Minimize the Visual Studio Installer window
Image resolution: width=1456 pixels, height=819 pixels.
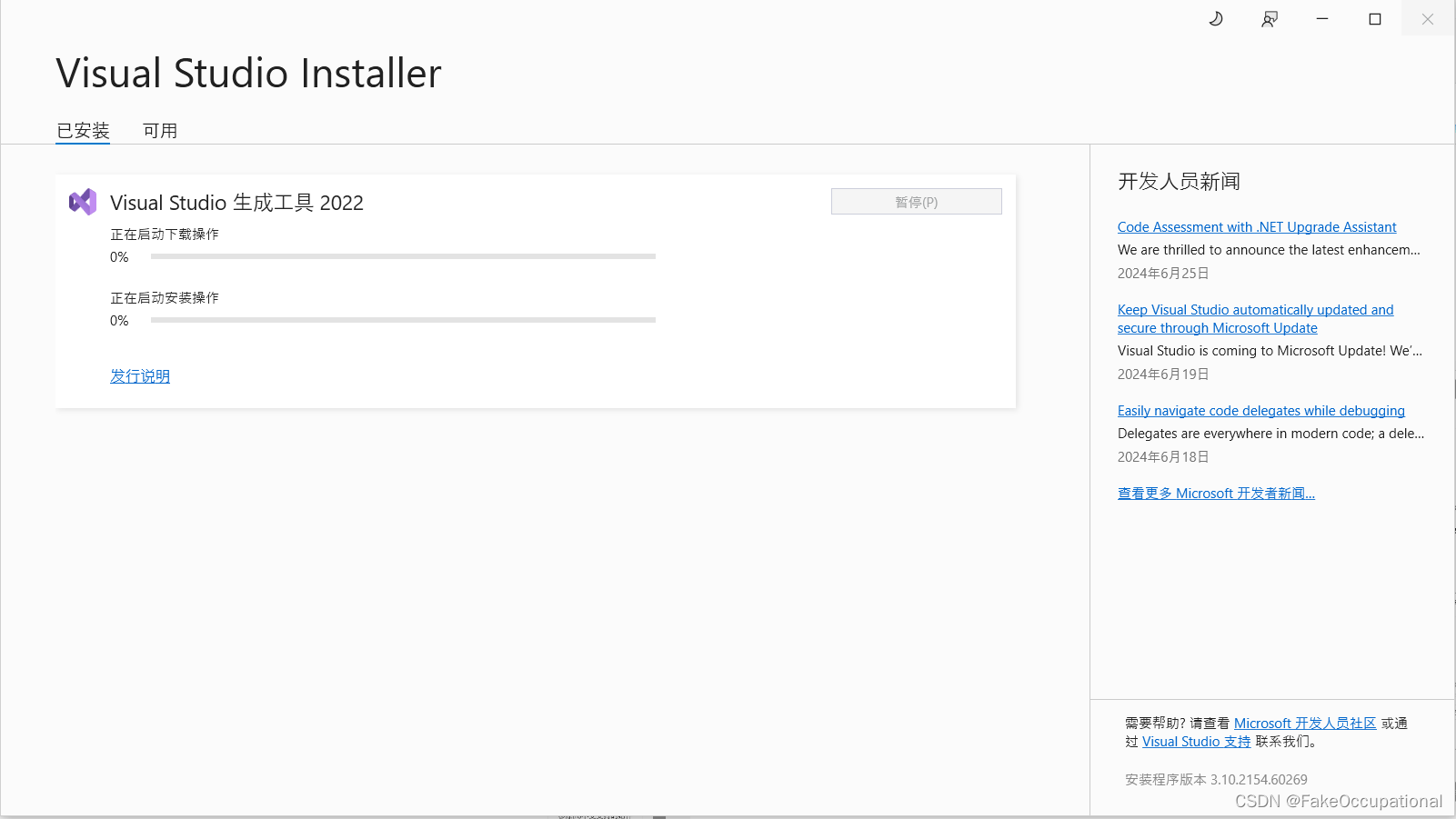coord(1322,19)
